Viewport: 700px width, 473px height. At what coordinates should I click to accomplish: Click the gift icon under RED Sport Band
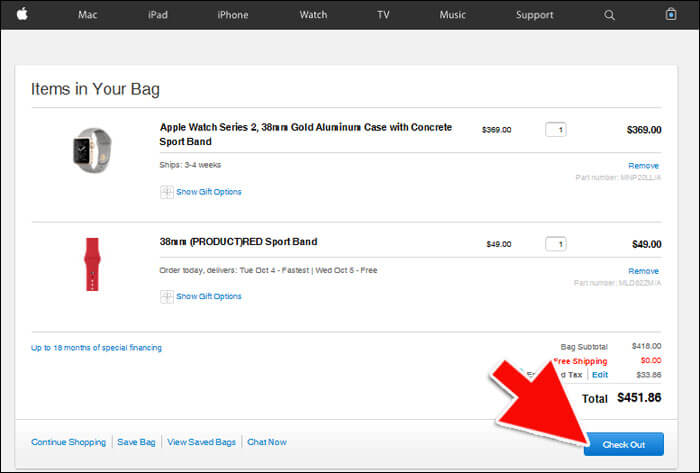click(x=167, y=297)
